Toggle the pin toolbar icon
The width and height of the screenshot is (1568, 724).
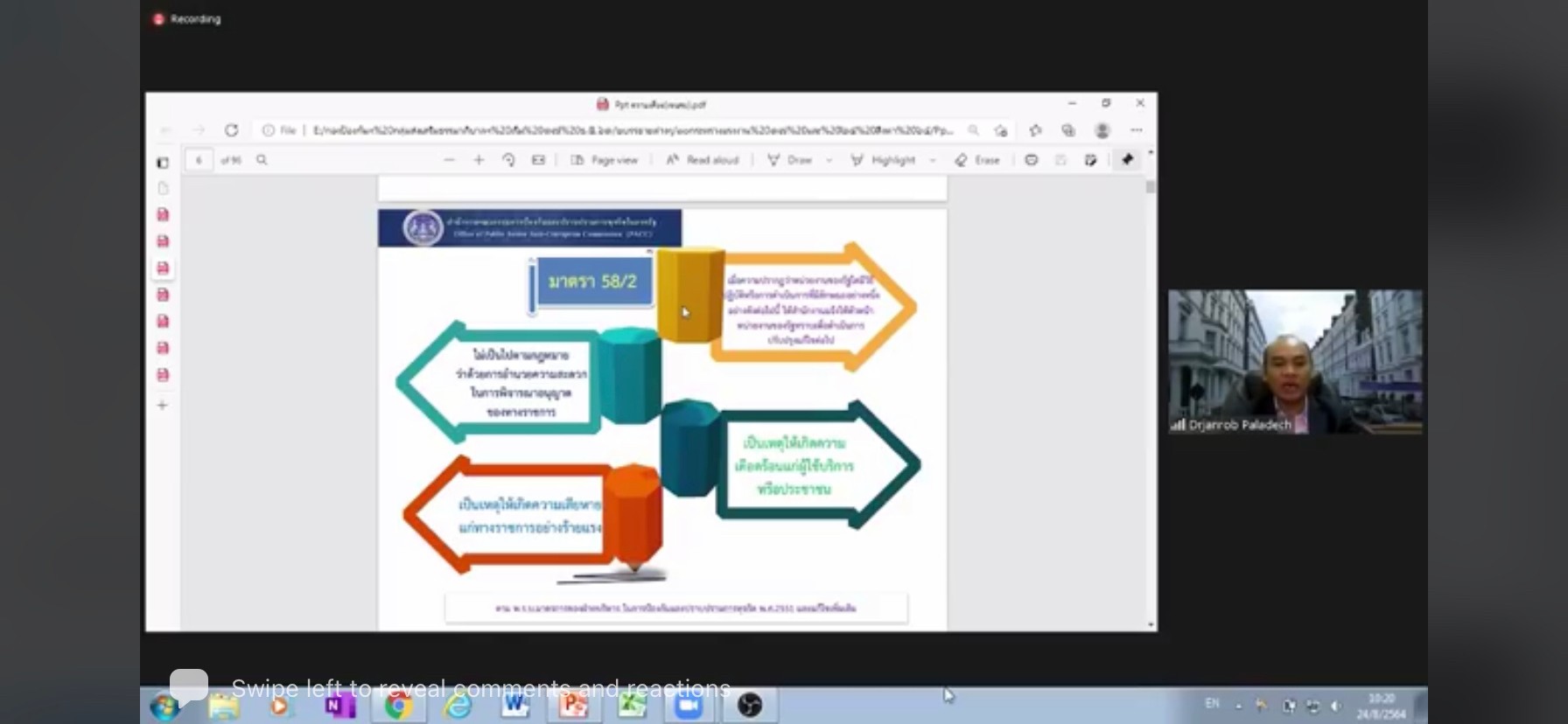pos(1127,160)
